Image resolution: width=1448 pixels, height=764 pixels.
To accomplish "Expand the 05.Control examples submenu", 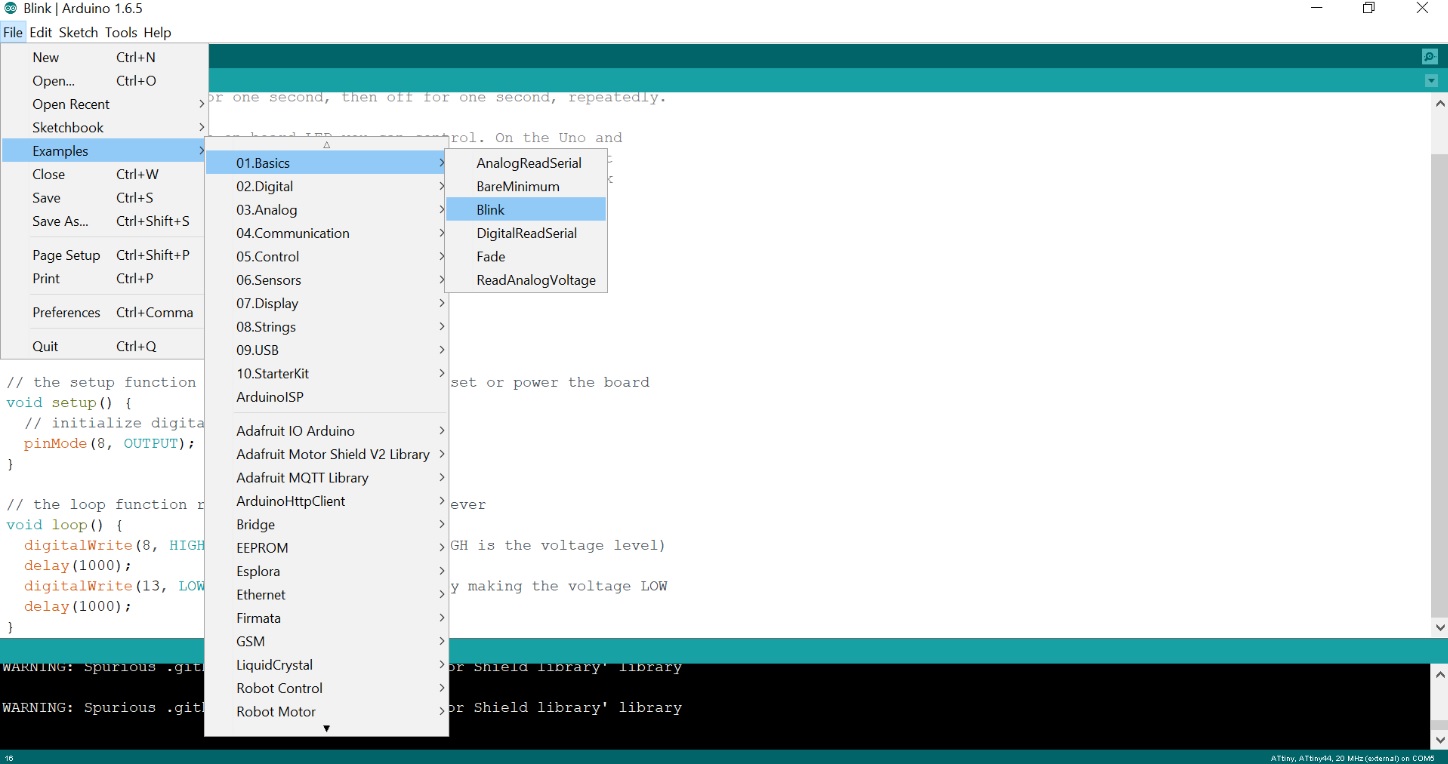I will click(326, 256).
